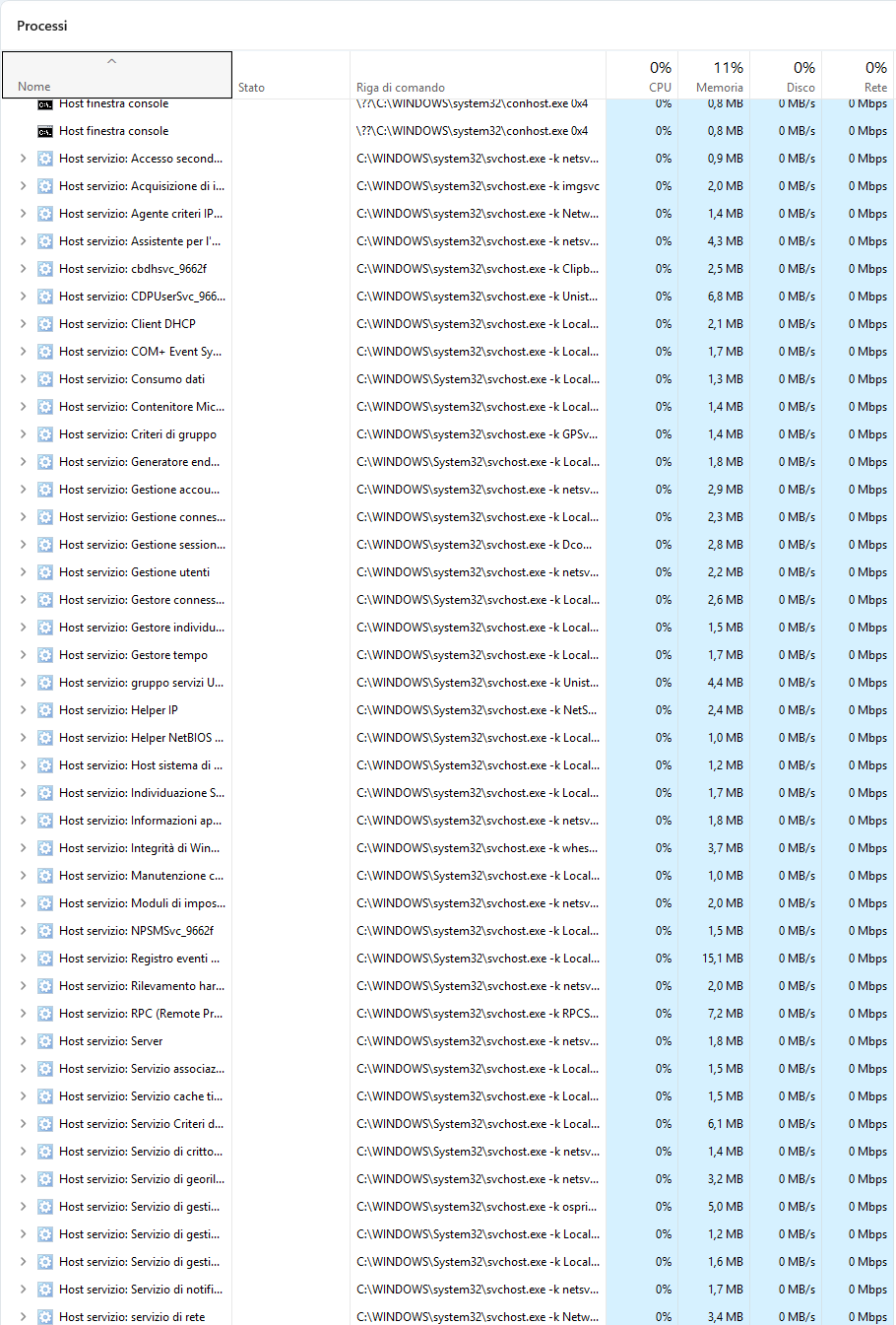Expand Host servizio: cbdhsvc_9662f row
896x1325 pixels.
tap(24, 268)
